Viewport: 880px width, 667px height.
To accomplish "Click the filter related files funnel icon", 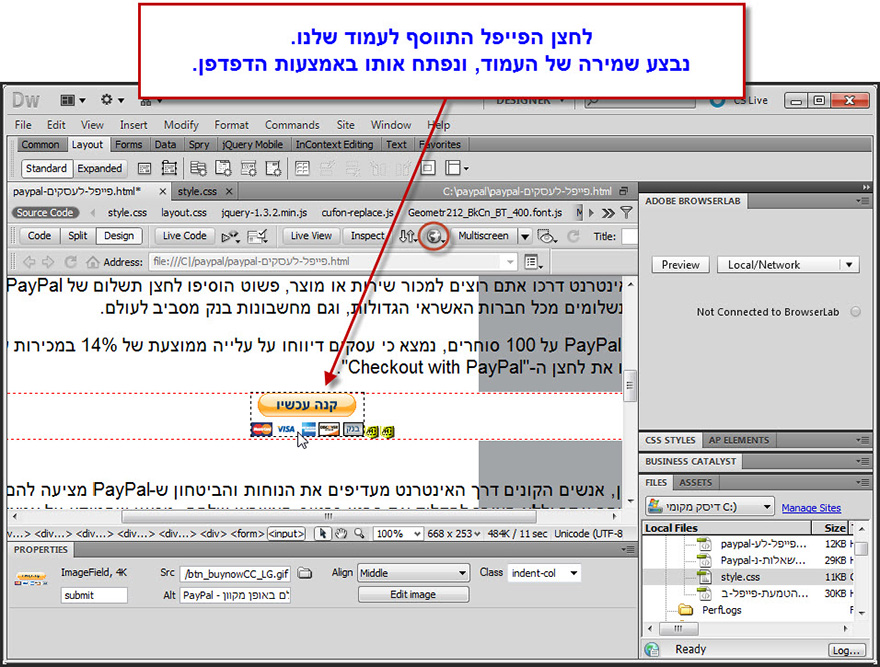I will [626, 213].
